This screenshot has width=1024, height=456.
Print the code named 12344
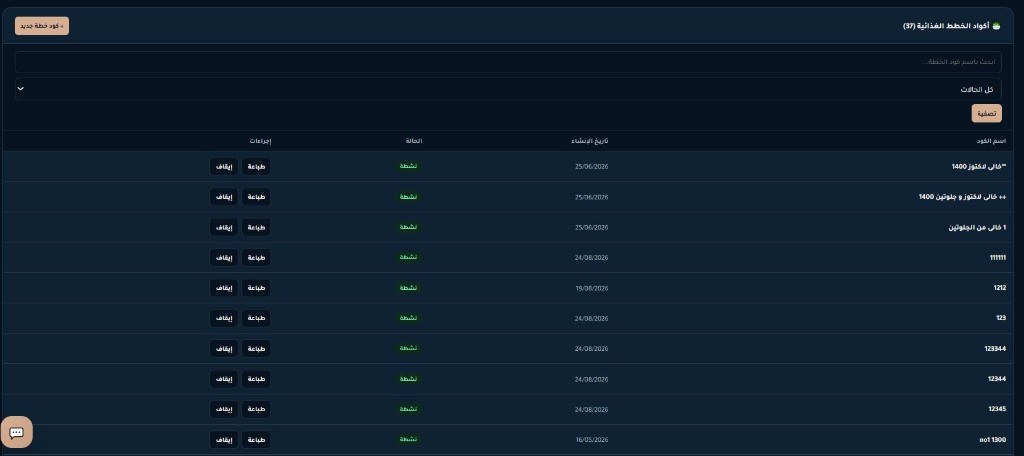(x=256, y=379)
